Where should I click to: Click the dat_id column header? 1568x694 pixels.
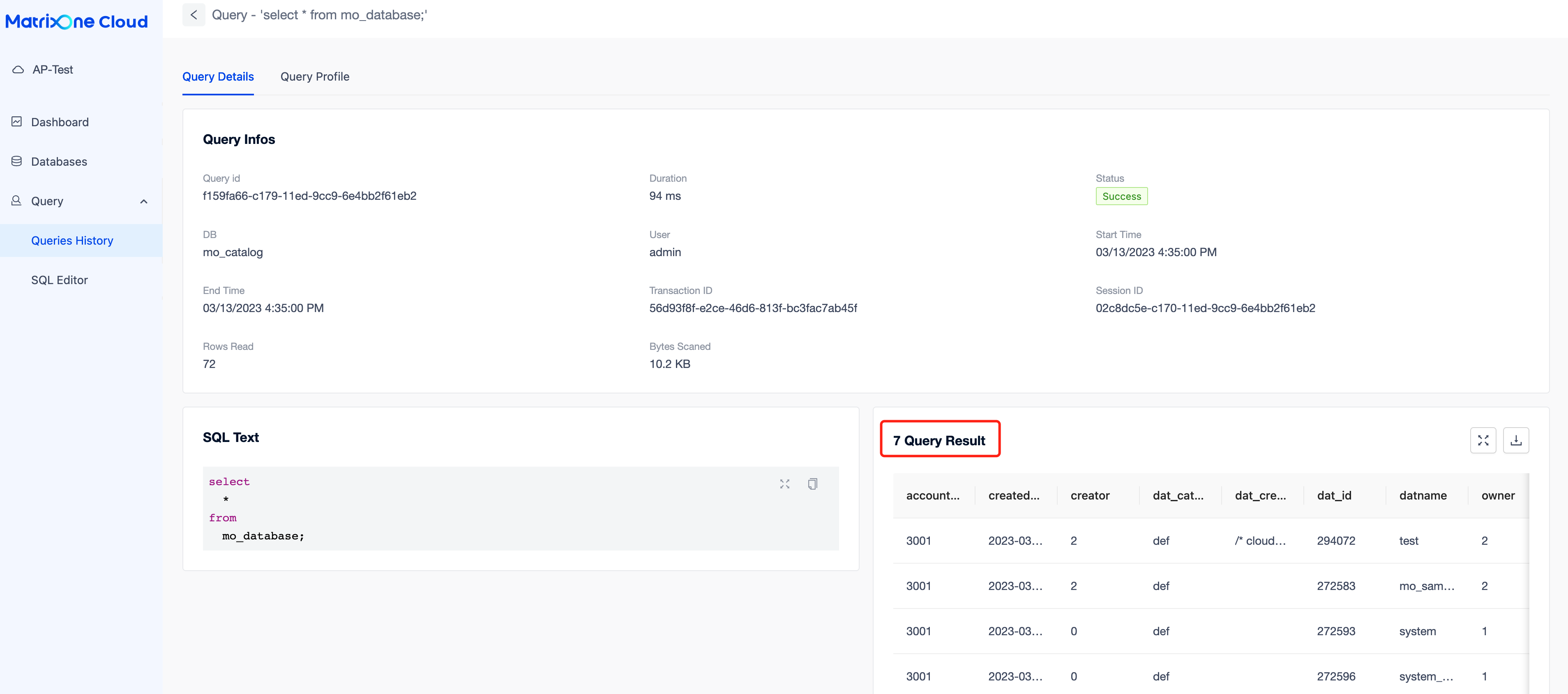tap(1335, 495)
